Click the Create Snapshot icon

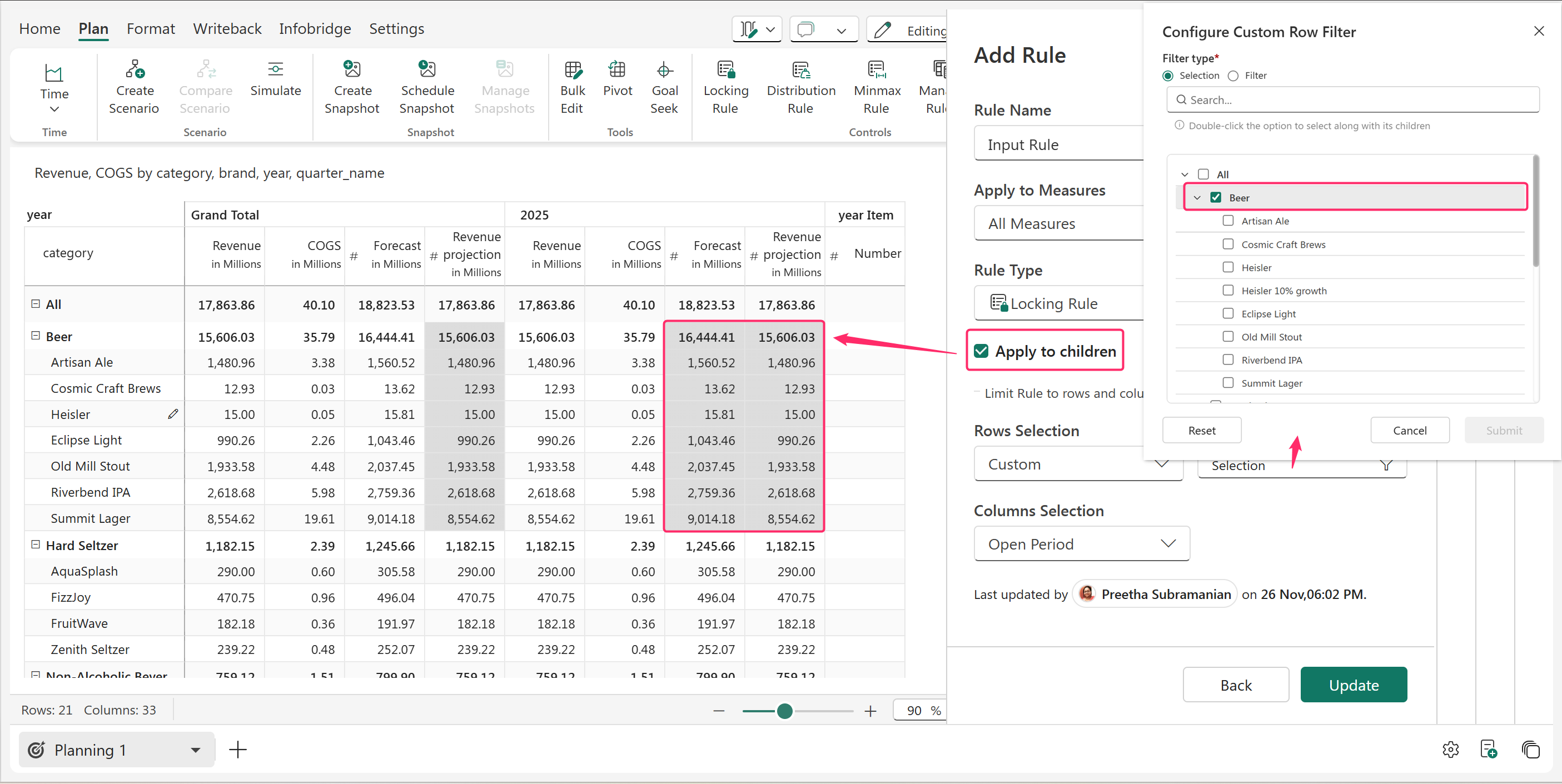coord(352,69)
